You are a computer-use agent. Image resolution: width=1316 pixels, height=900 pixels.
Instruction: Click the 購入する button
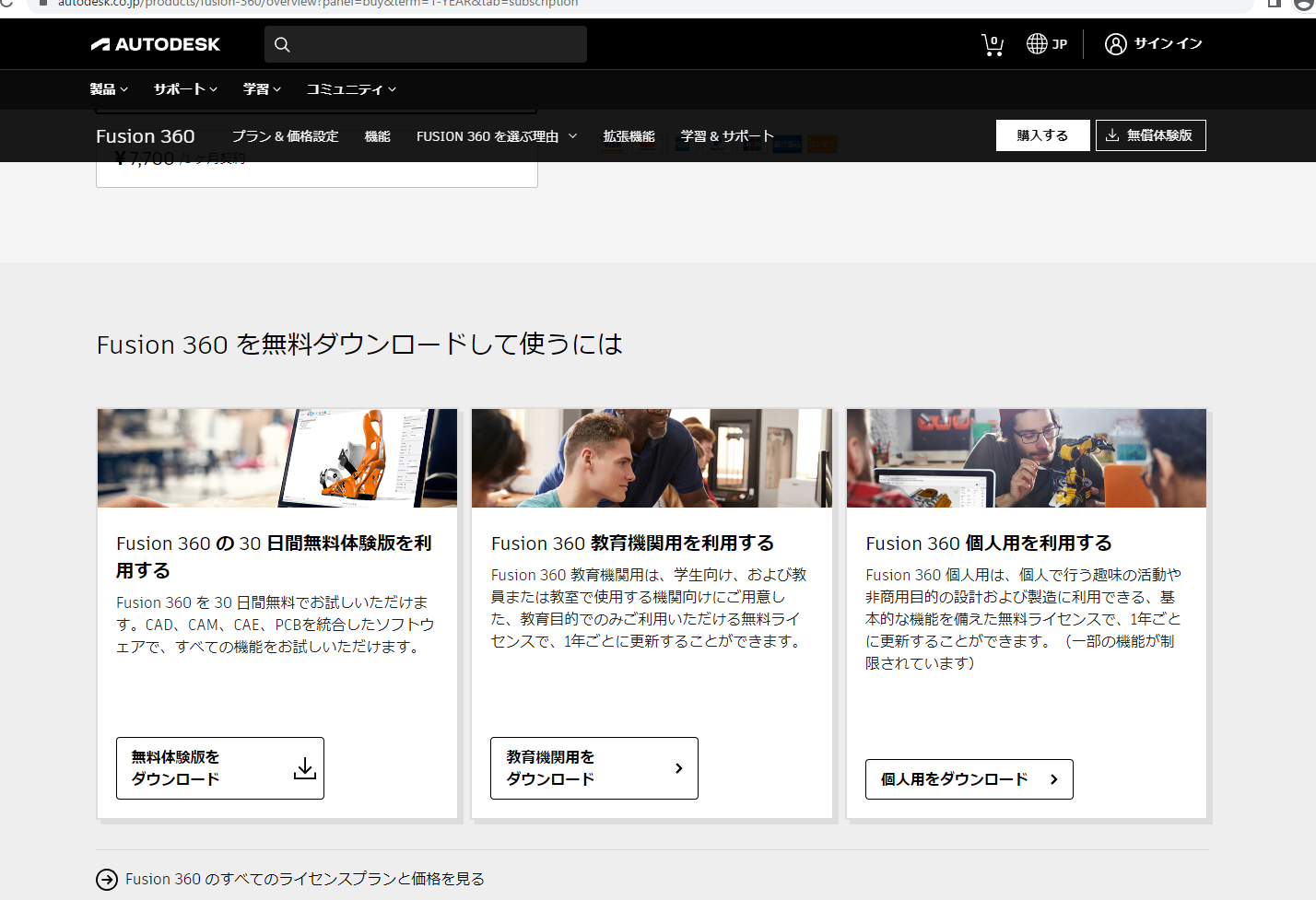(x=1042, y=135)
